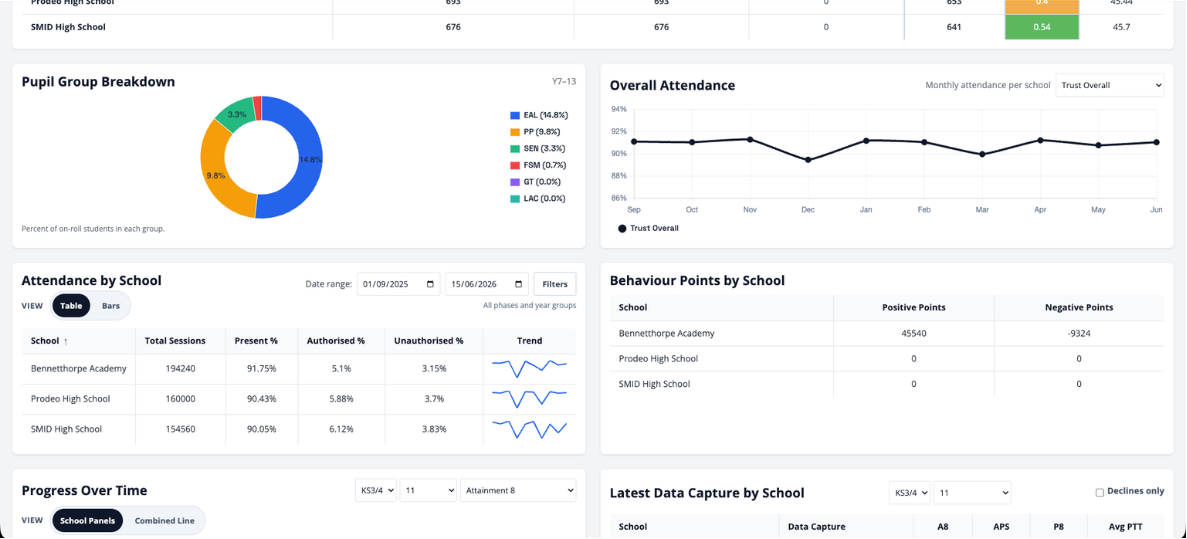The width and height of the screenshot is (1187, 539).
Task: Focus the 15/06/2026 end date field
Action: click(x=487, y=285)
